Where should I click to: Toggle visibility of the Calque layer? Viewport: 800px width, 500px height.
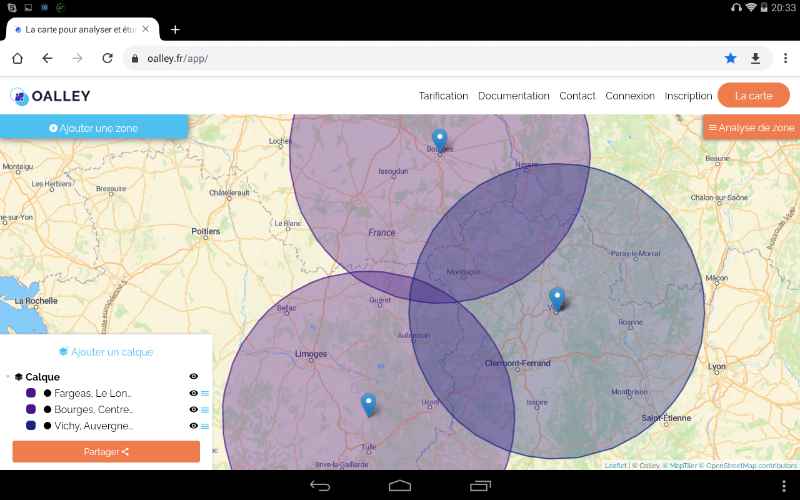(x=193, y=377)
